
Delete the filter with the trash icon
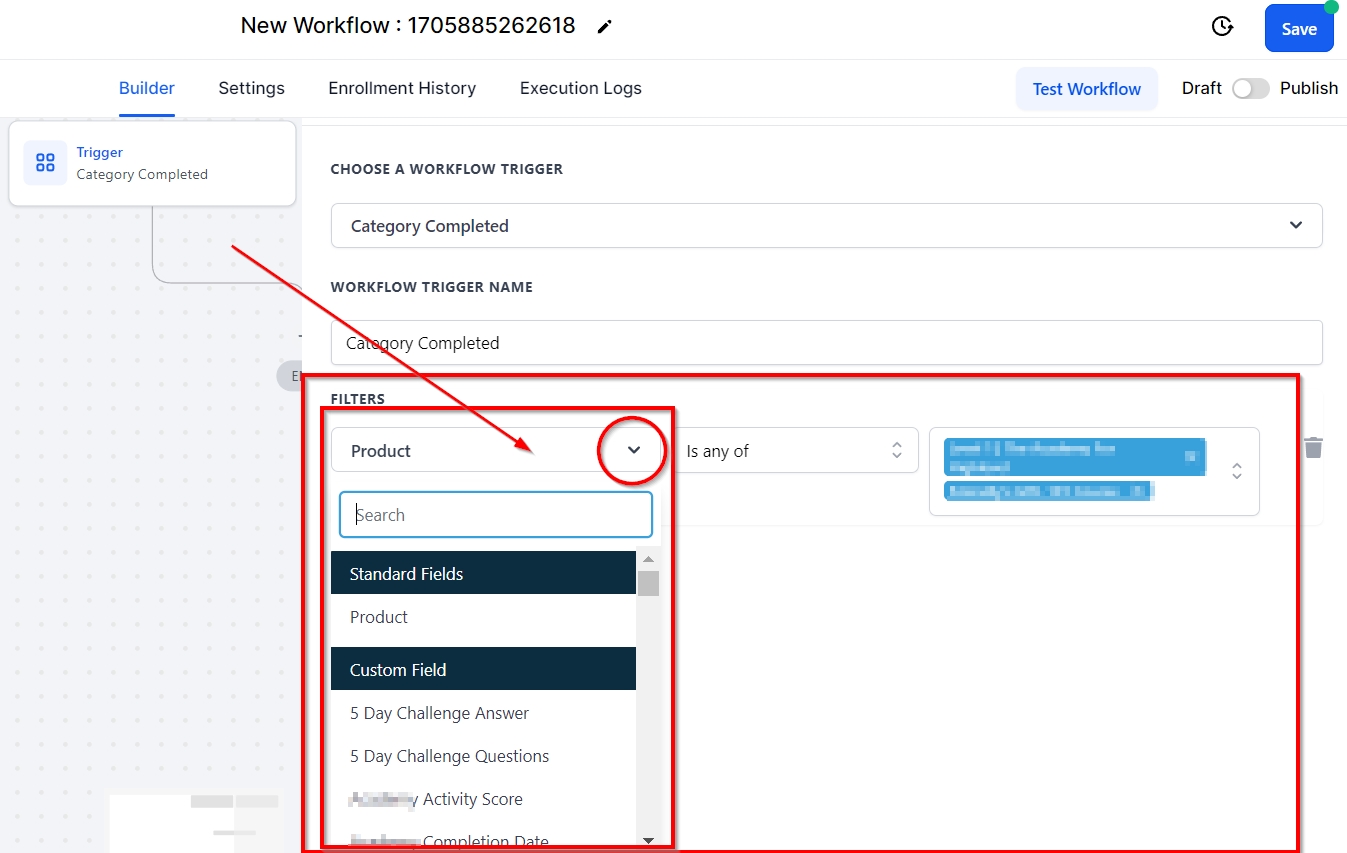1313,448
